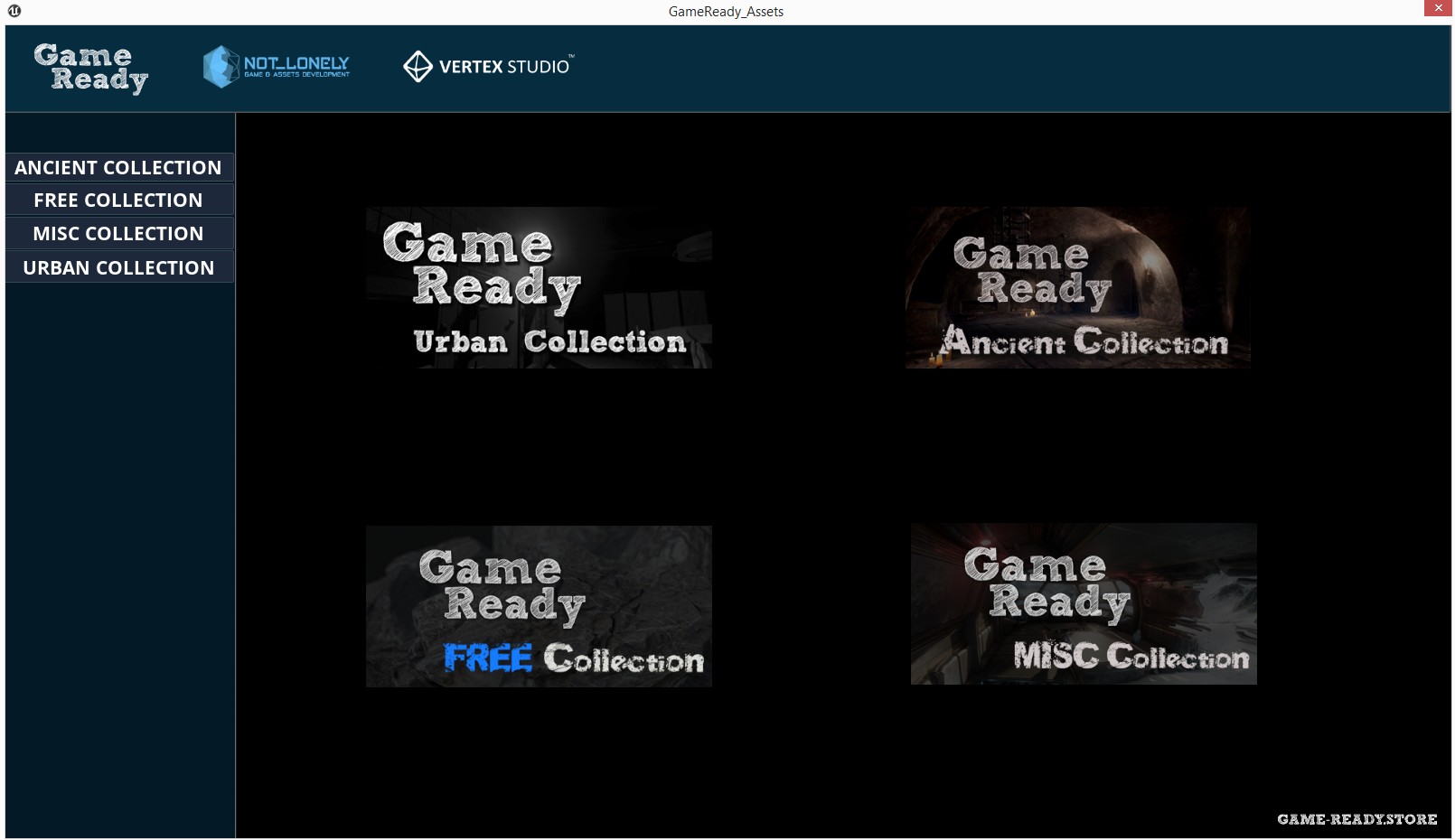Click the VERTEX STUDIO text label
Image resolution: width=1455 pixels, height=840 pixels.
coord(502,66)
